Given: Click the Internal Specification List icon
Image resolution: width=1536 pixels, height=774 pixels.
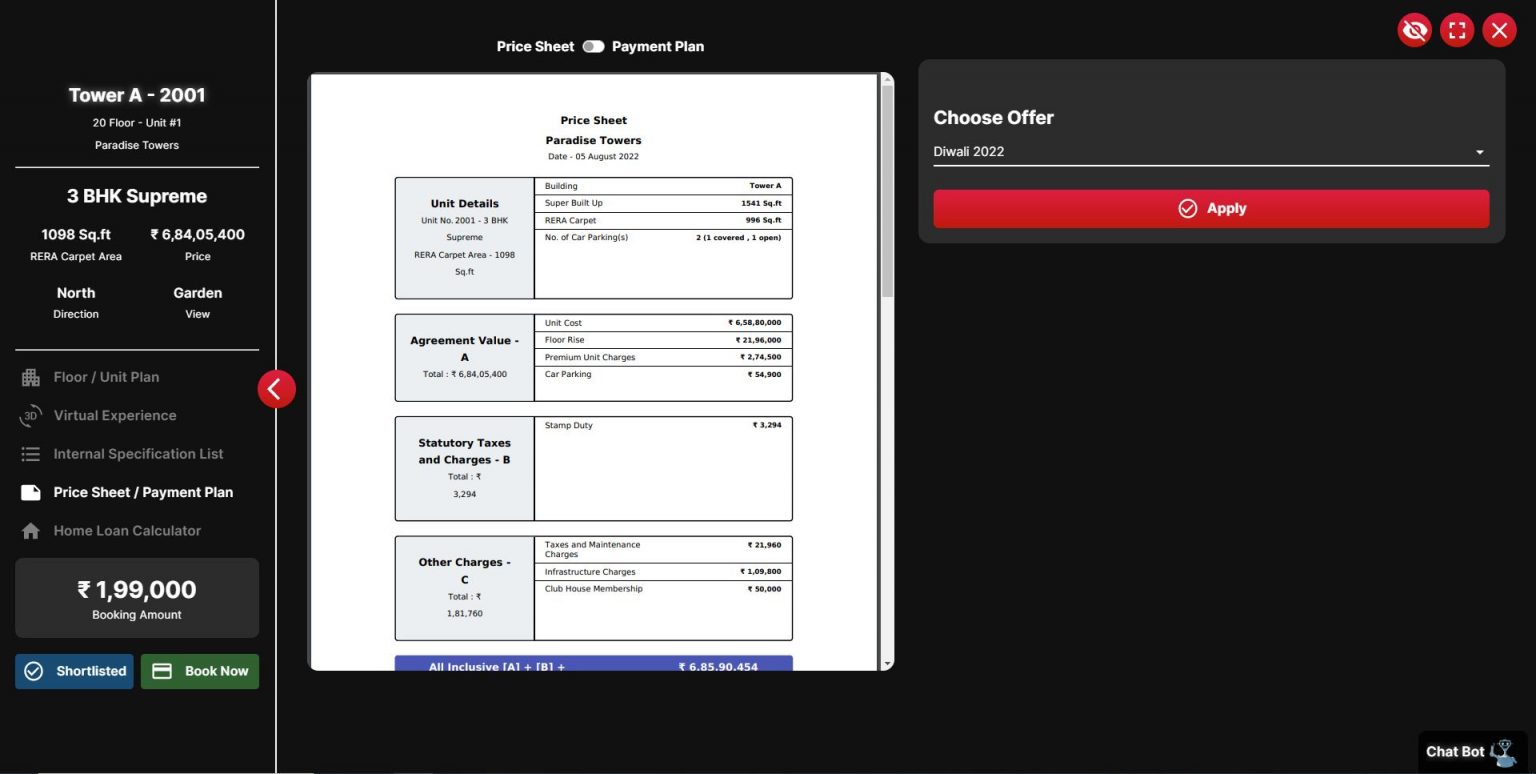Looking at the screenshot, I should (x=31, y=454).
